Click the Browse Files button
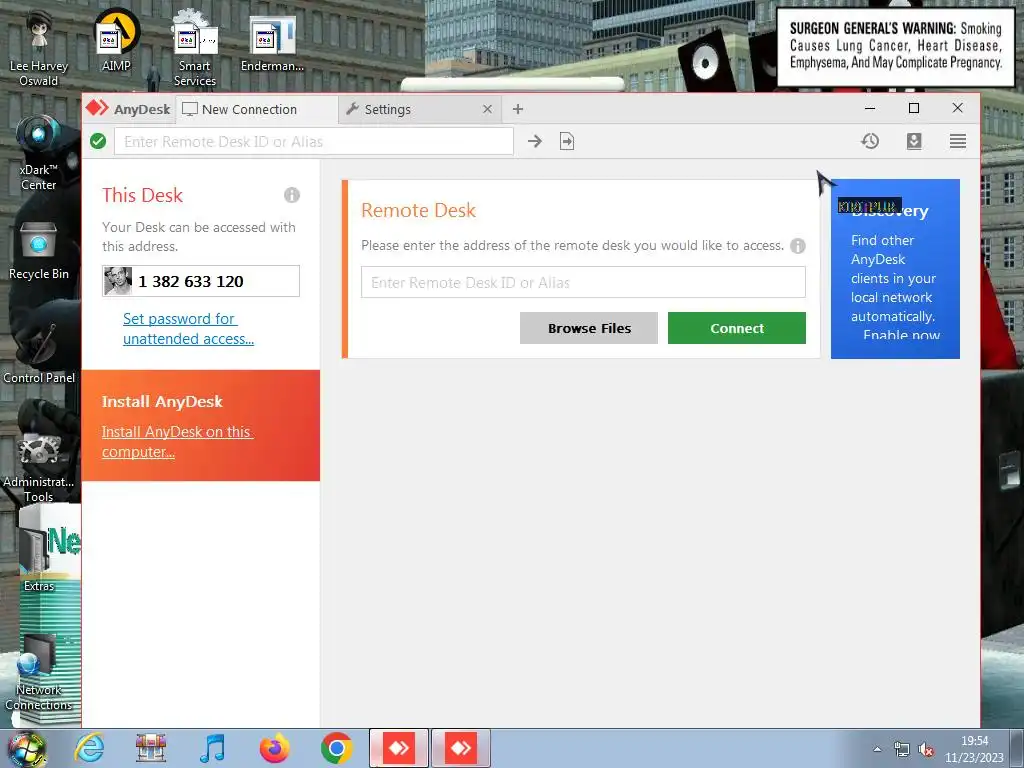1024x768 pixels. [x=588, y=328]
